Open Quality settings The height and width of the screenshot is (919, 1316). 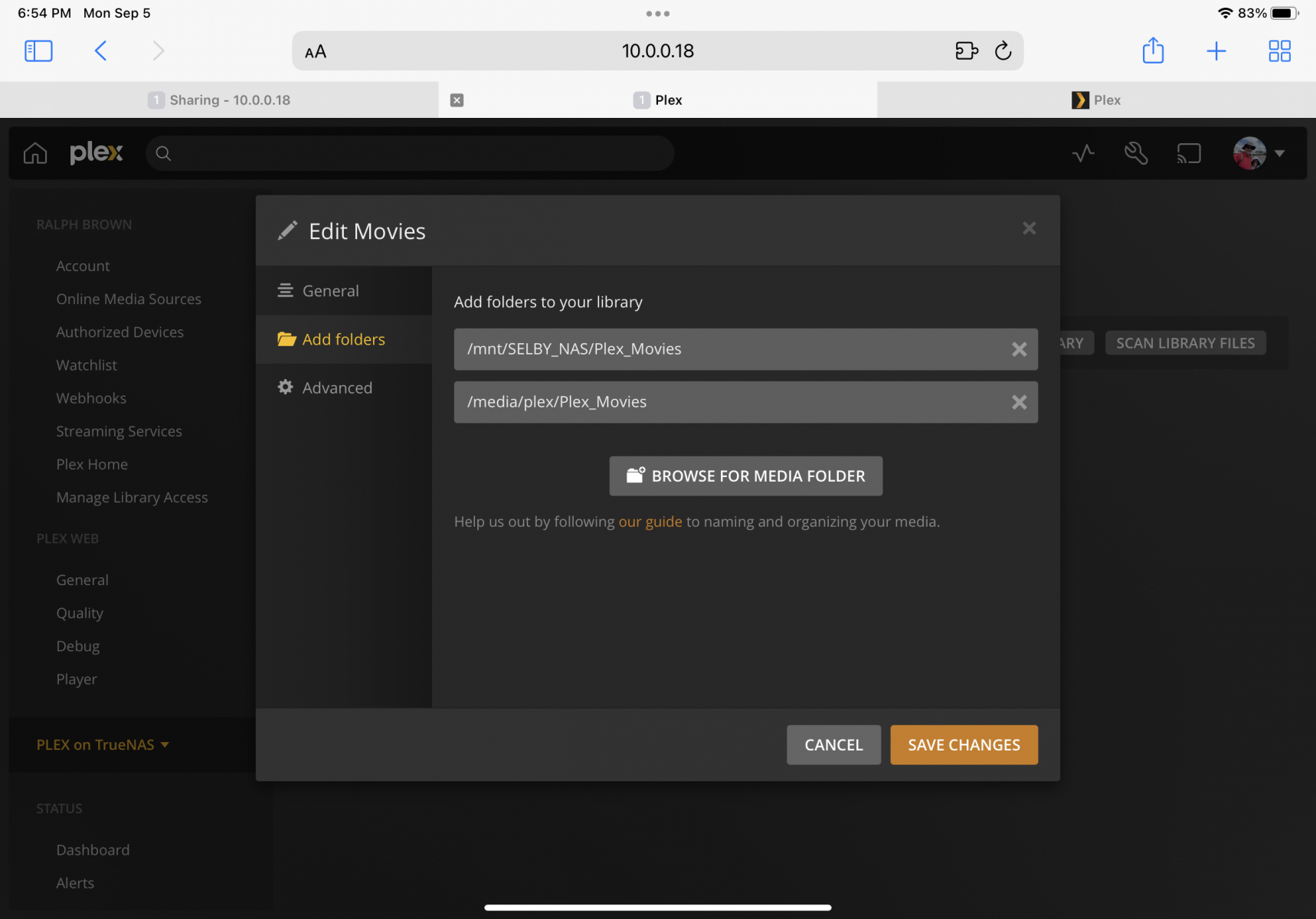point(80,613)
